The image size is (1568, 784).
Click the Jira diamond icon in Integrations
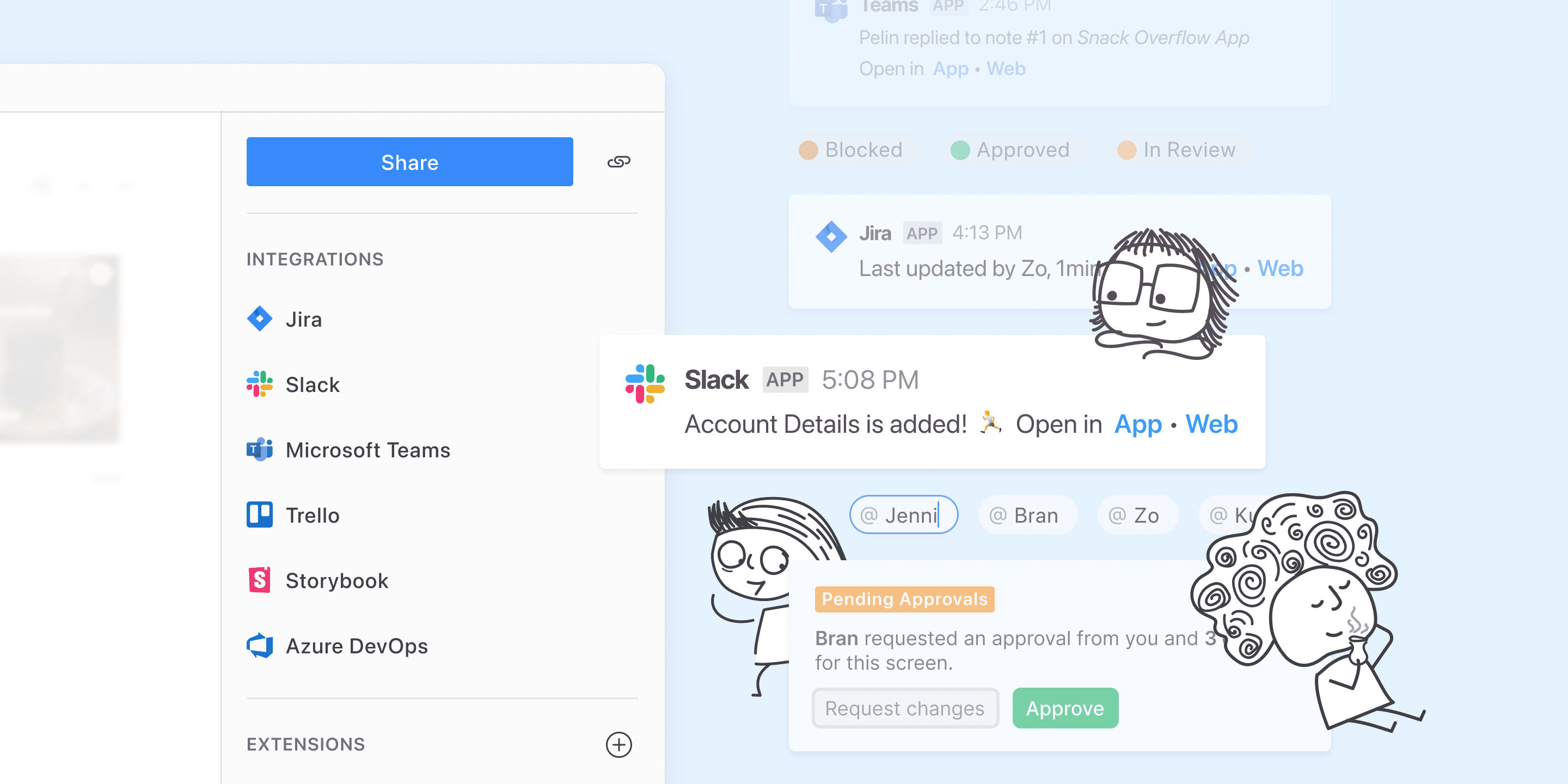point(260,319)
